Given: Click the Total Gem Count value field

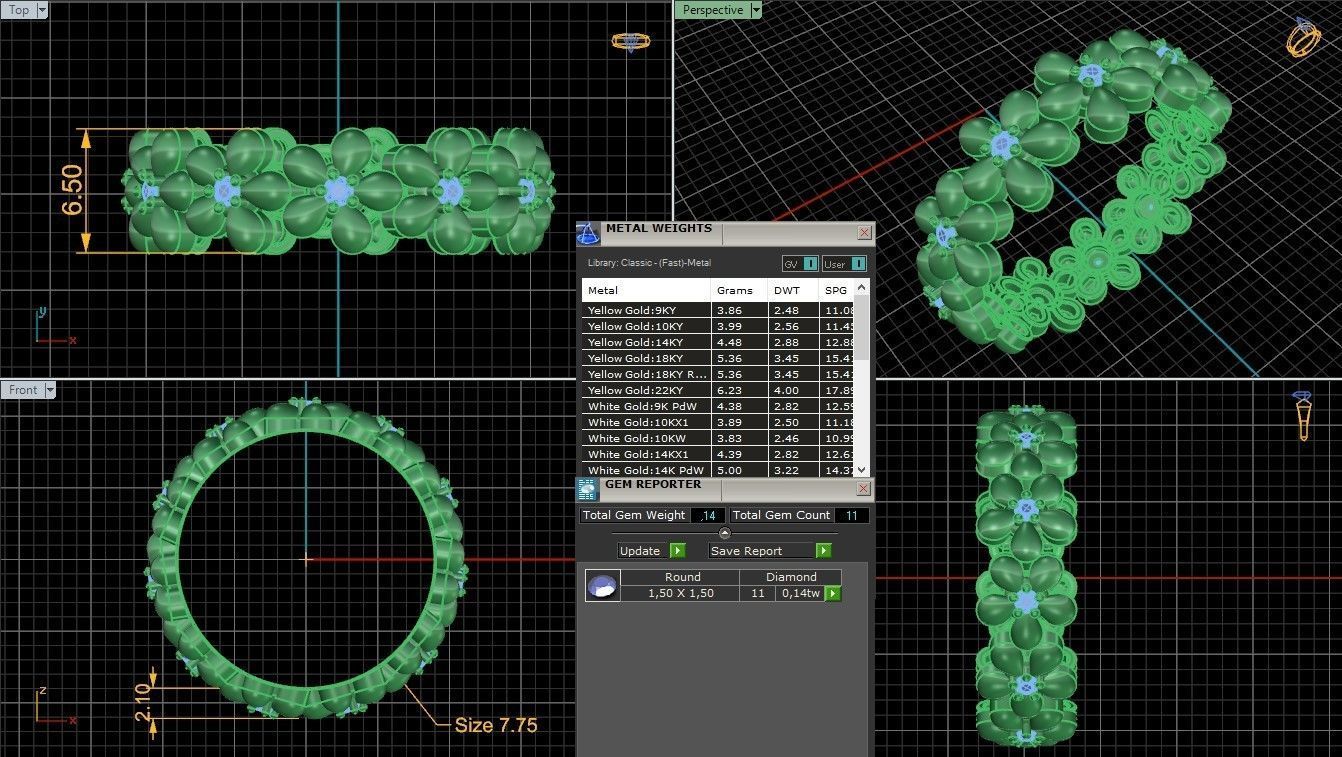Looking at the screenshot, I should pos(852,515).
